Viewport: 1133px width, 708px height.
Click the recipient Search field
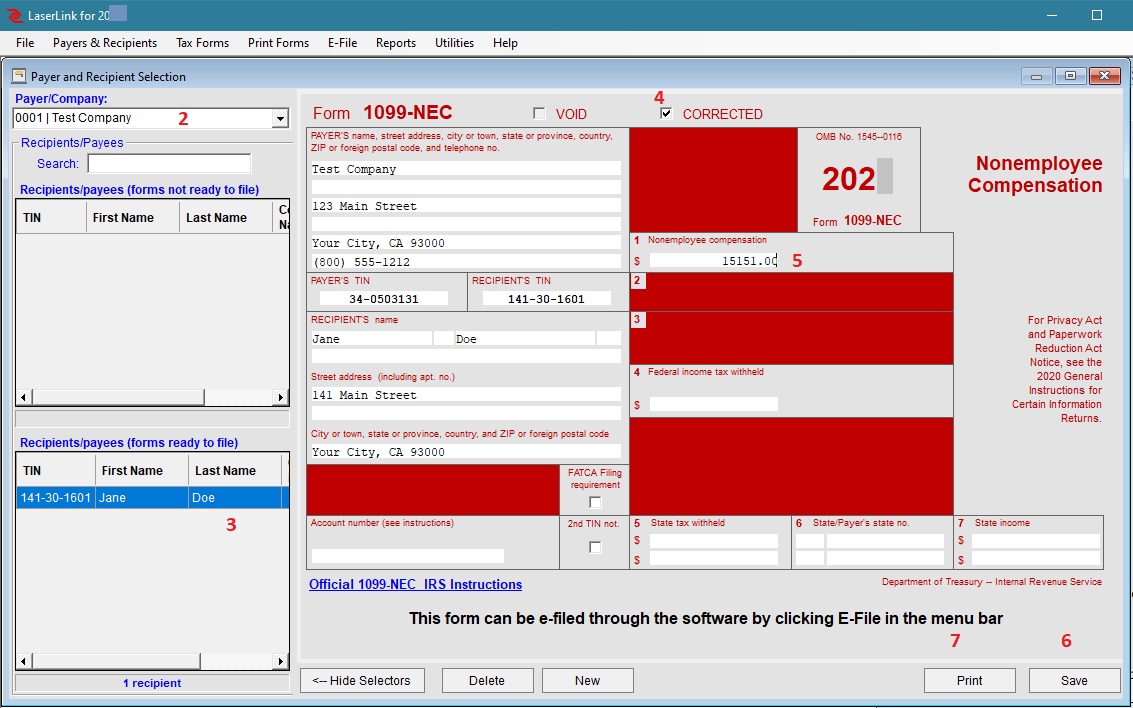pyautogui.click(x=169, y=164)
